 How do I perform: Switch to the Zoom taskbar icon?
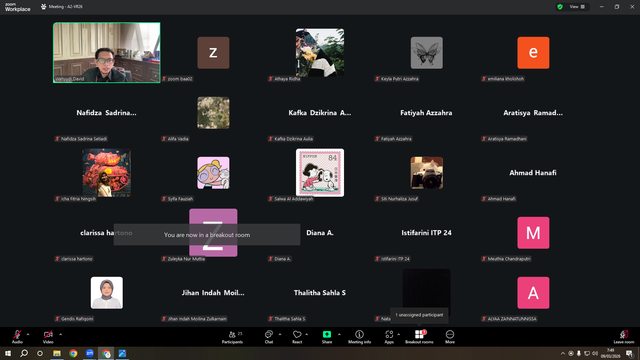[x=89, y=353]
